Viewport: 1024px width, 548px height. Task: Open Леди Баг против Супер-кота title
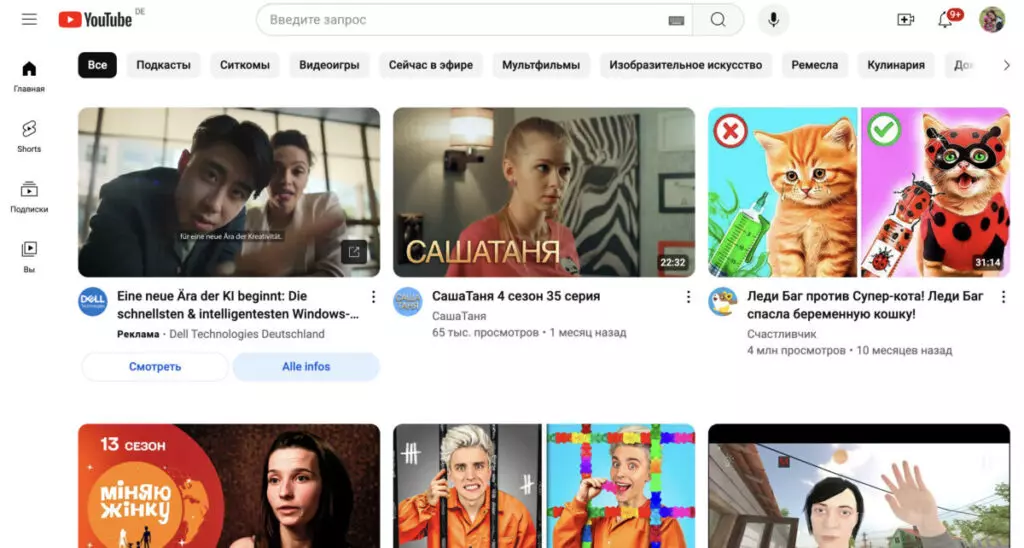point(865,305)
